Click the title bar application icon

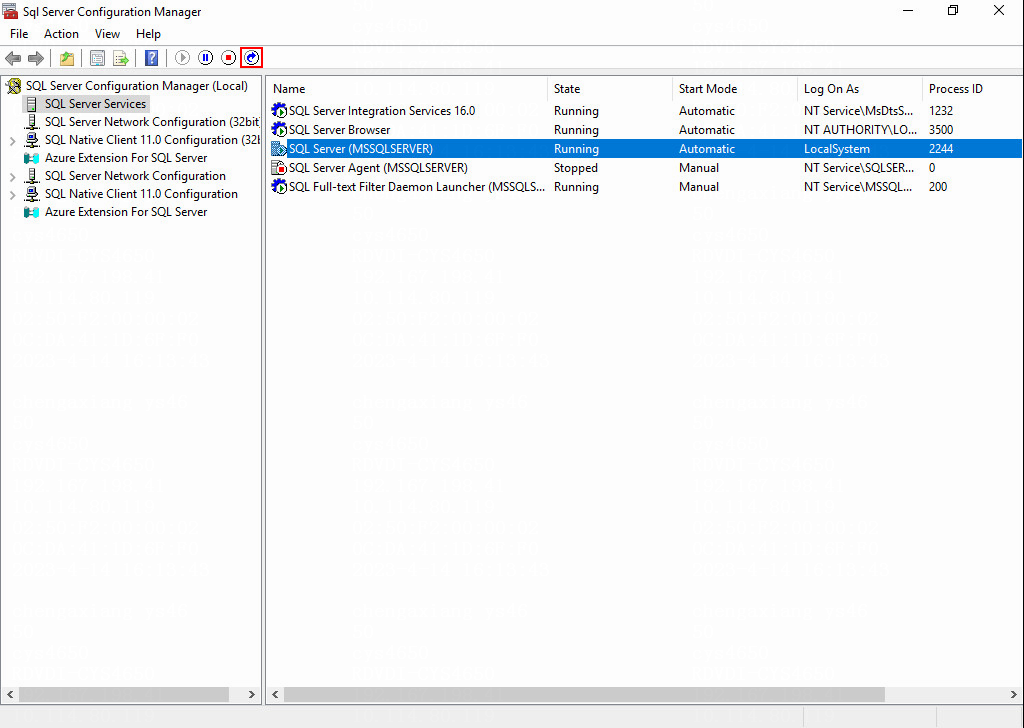click(10, 11)
